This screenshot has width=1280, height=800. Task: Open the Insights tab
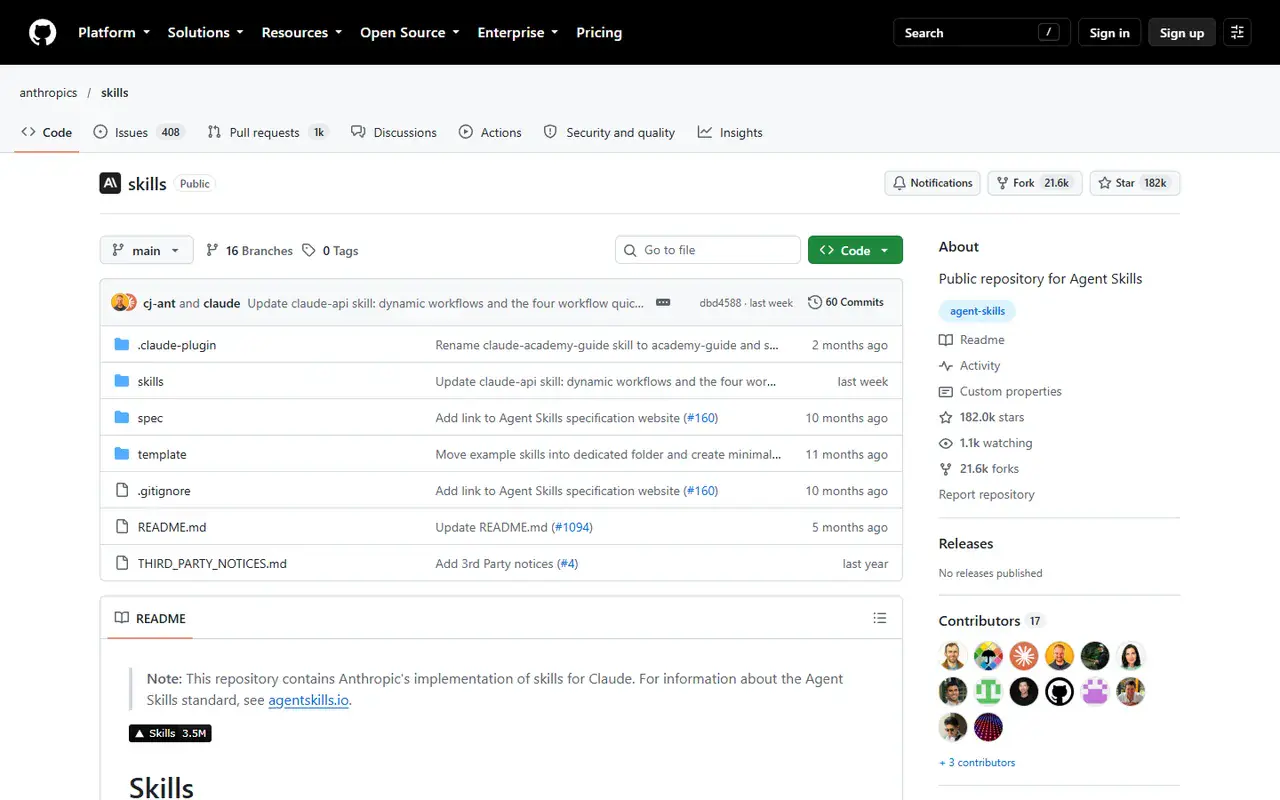point(730,132)
